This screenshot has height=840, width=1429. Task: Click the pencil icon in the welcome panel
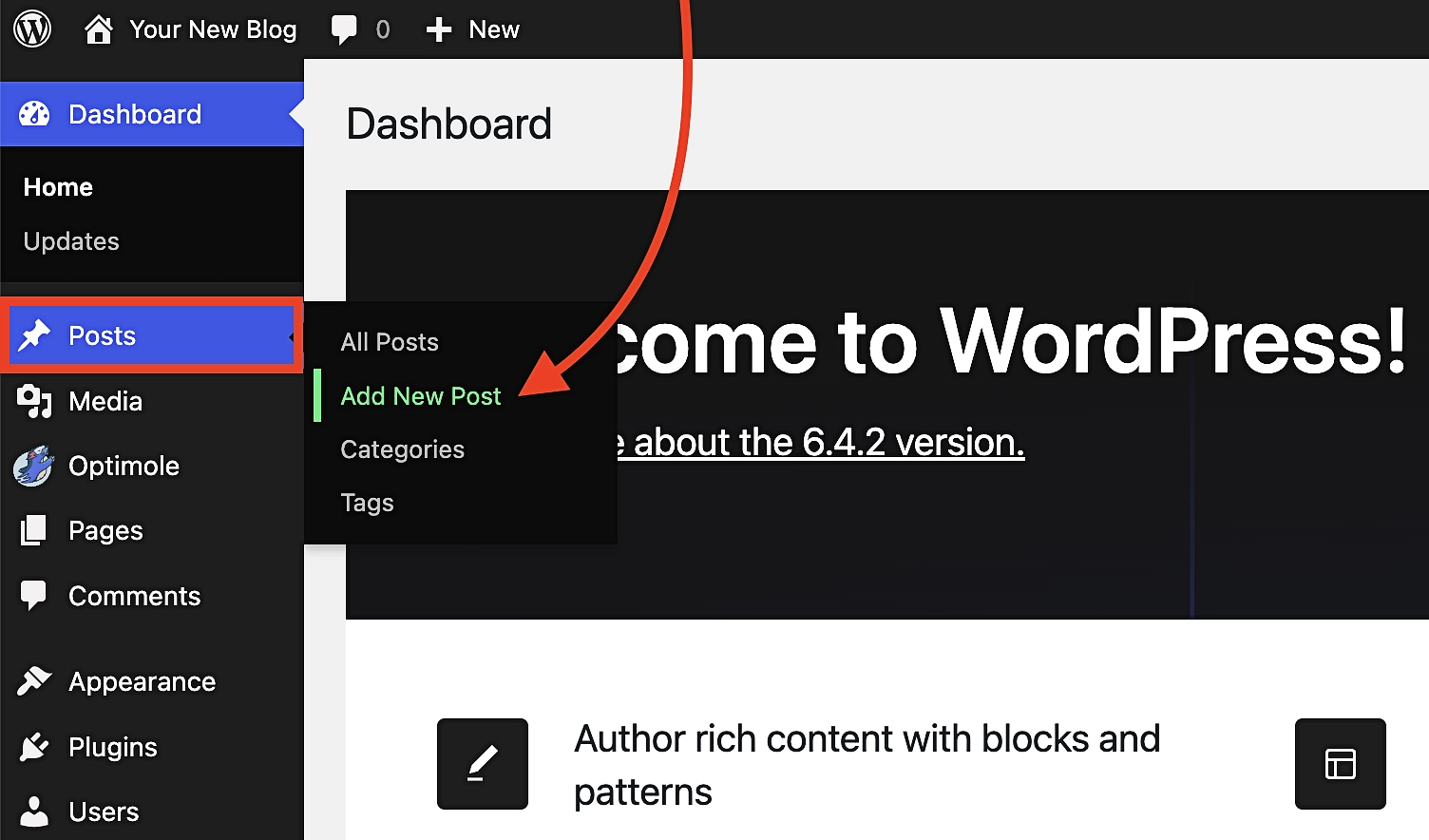482,764
